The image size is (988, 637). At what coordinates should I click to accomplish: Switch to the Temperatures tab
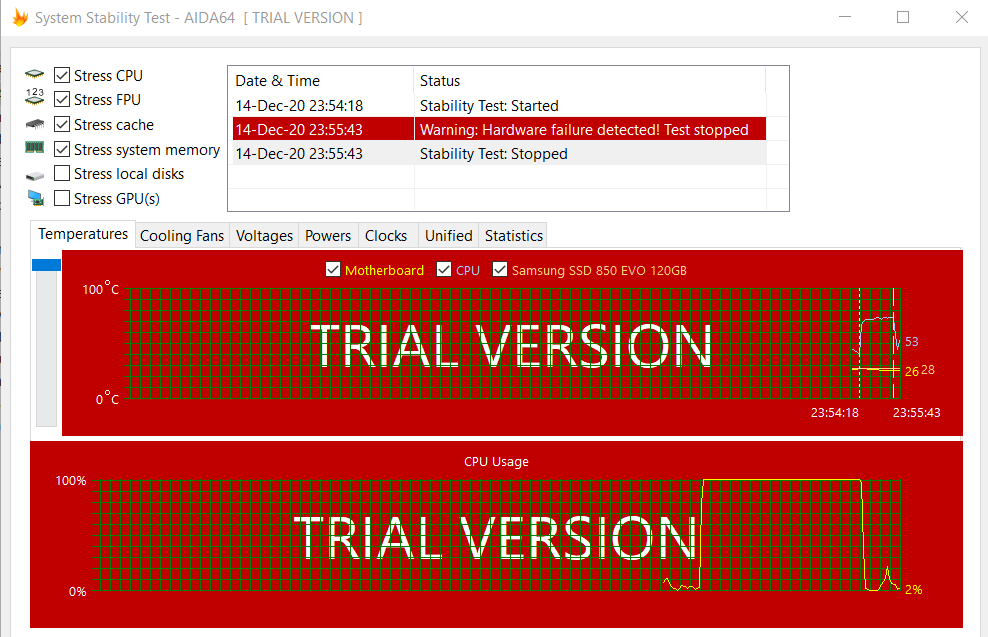pyautogui.click(x=83, y=234)
